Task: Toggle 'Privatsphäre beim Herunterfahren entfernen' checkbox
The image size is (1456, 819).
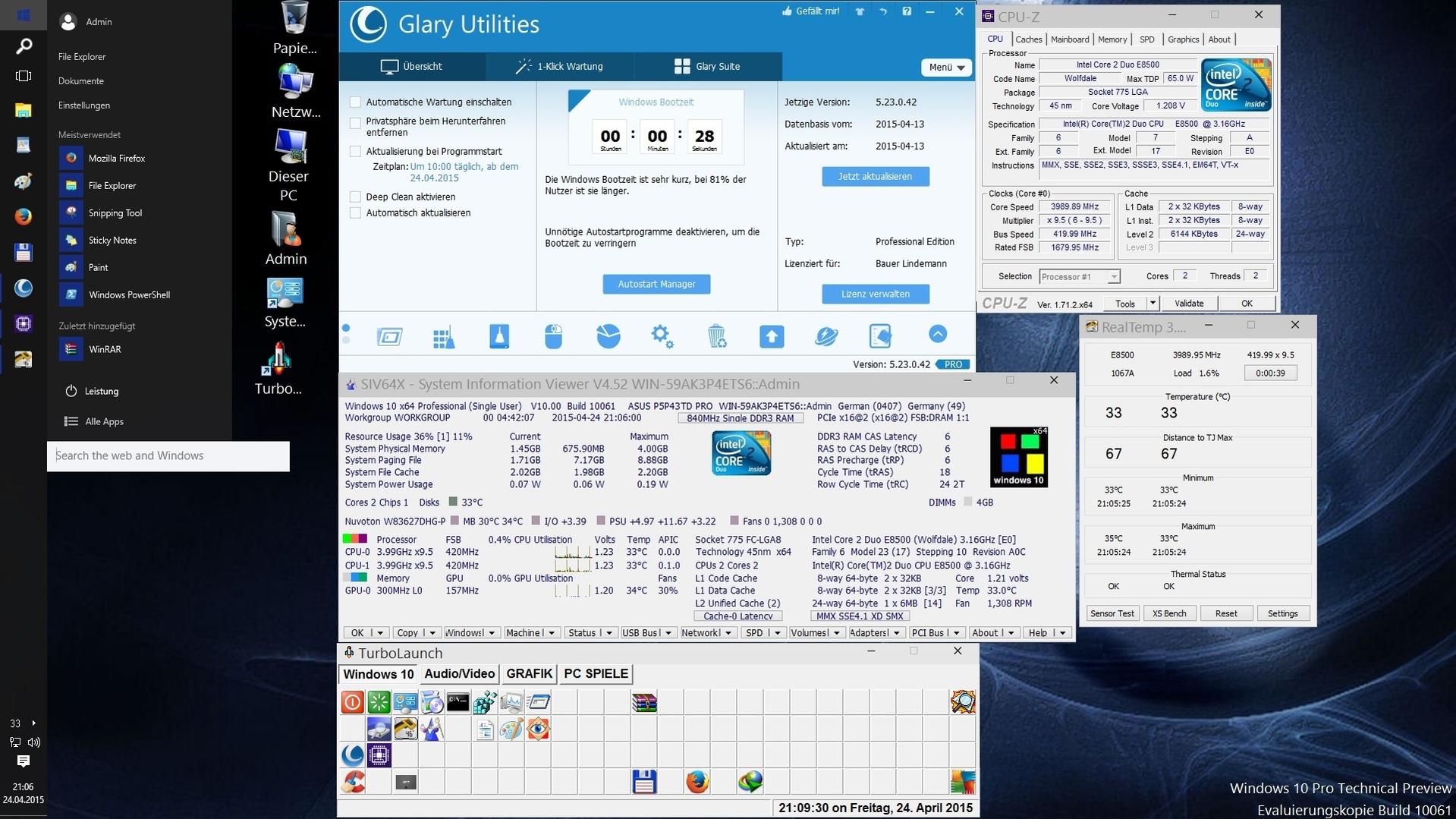Action: pos(355,121)
